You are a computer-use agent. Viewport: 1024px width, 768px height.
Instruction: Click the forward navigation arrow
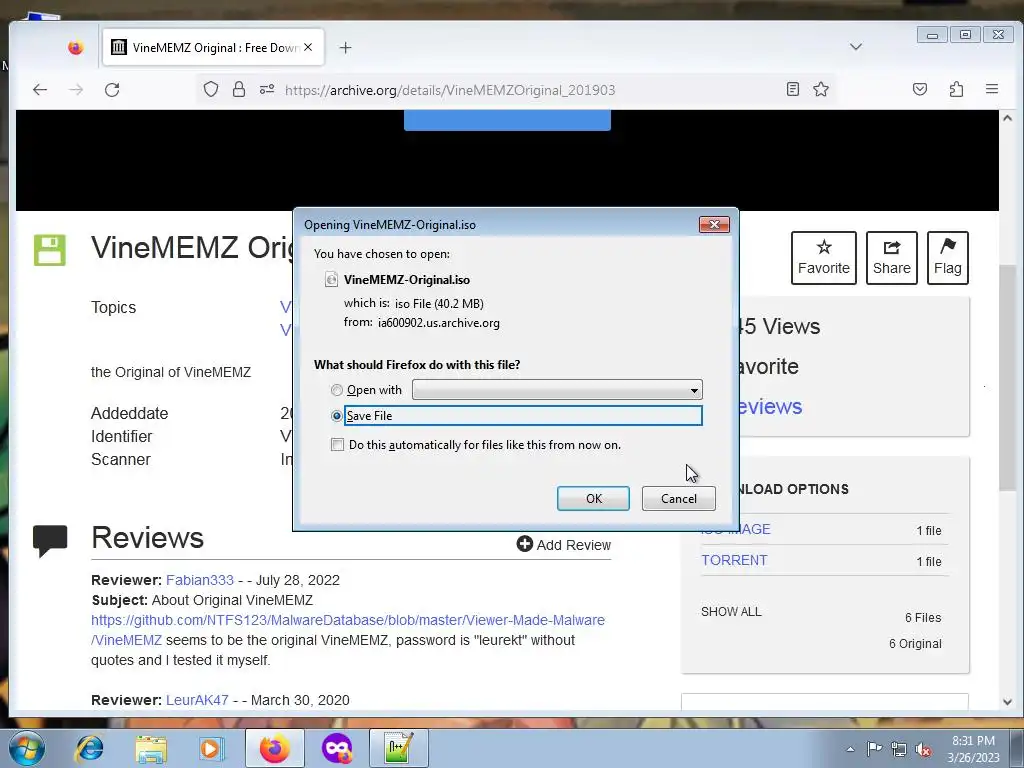tap(76, 89)
